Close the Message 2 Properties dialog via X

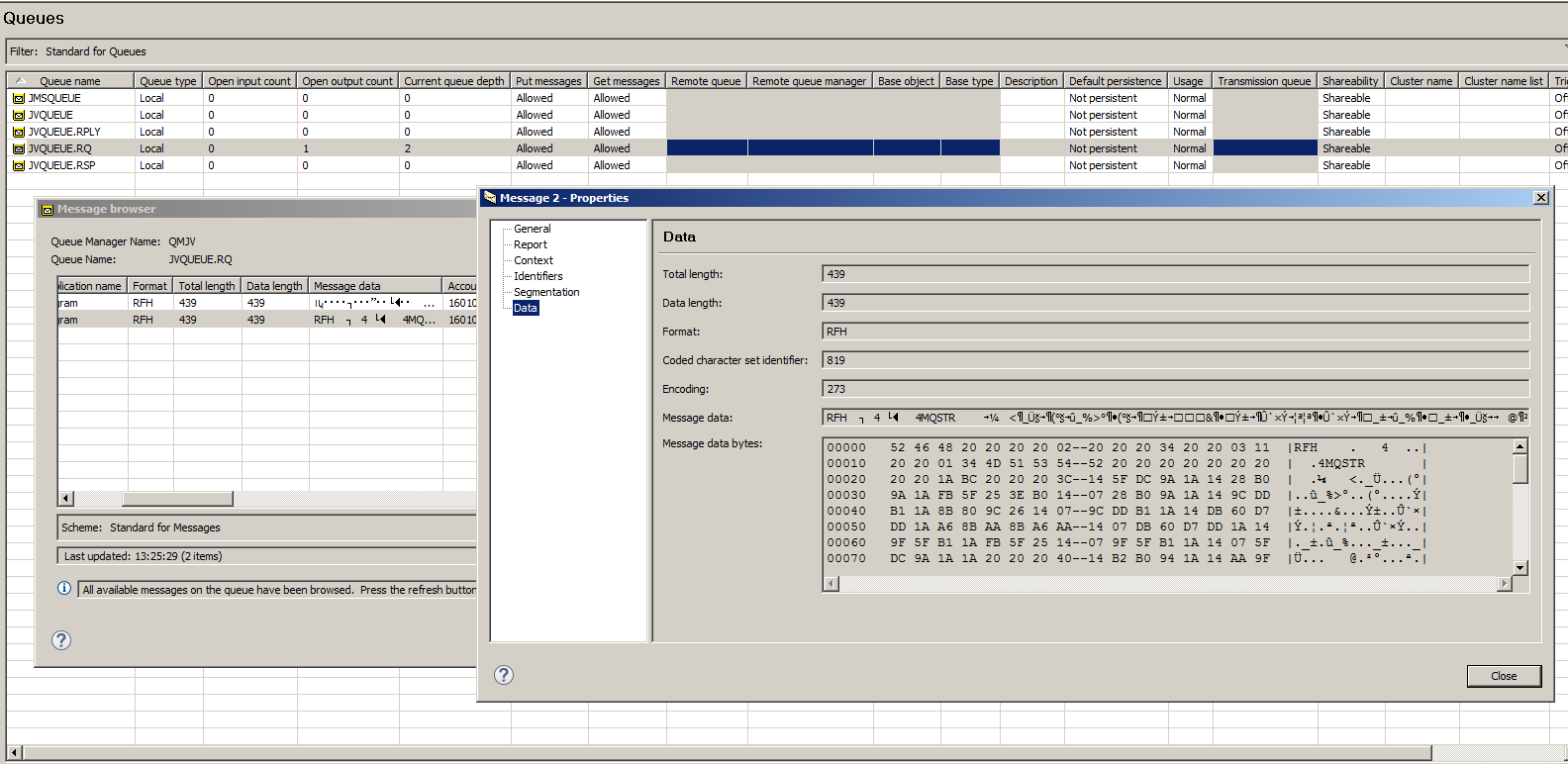coord(1540,198)
